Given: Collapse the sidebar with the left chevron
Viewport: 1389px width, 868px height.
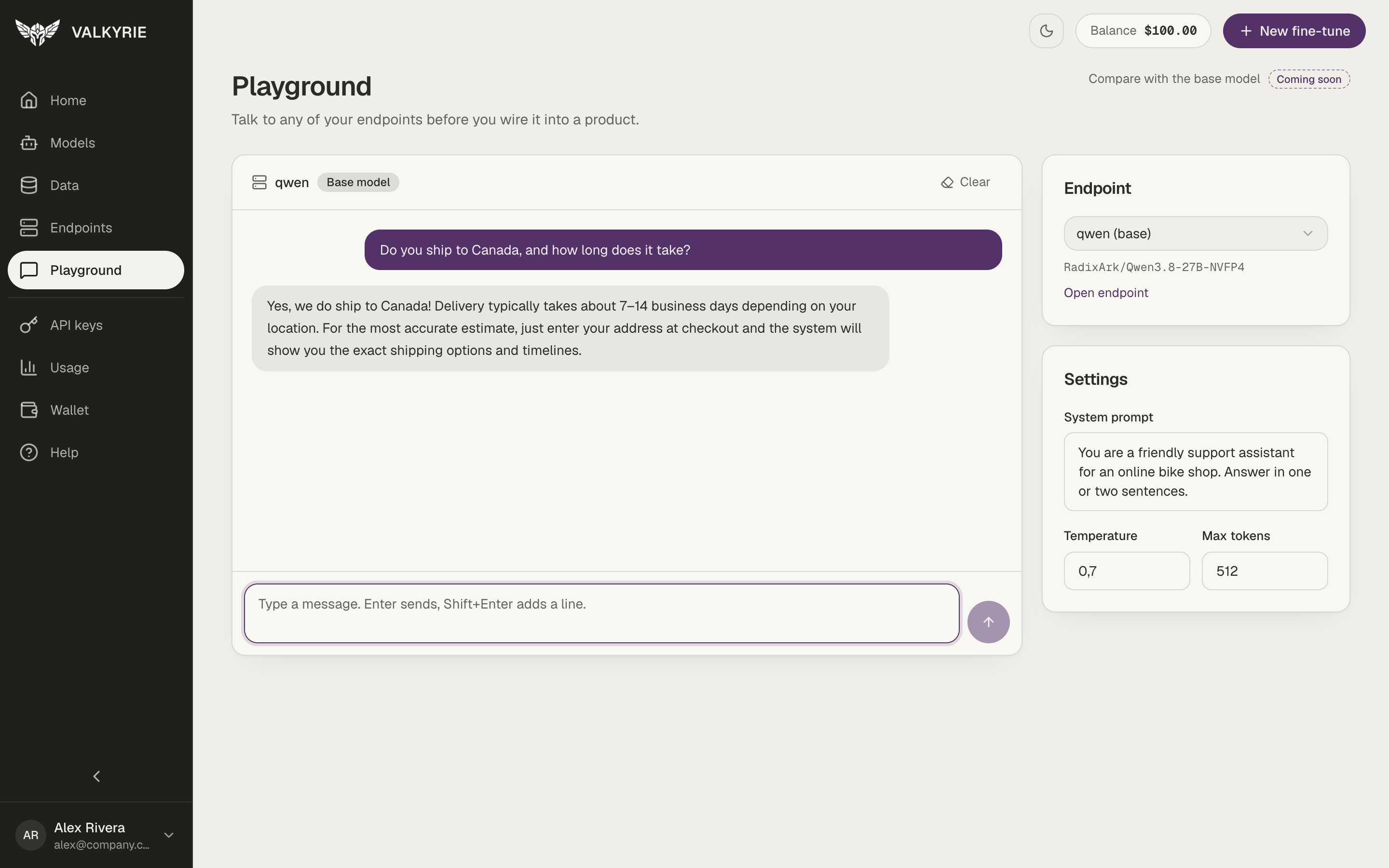Looking at the screenshot, I should pyautogui.click(x=96, y=777).
